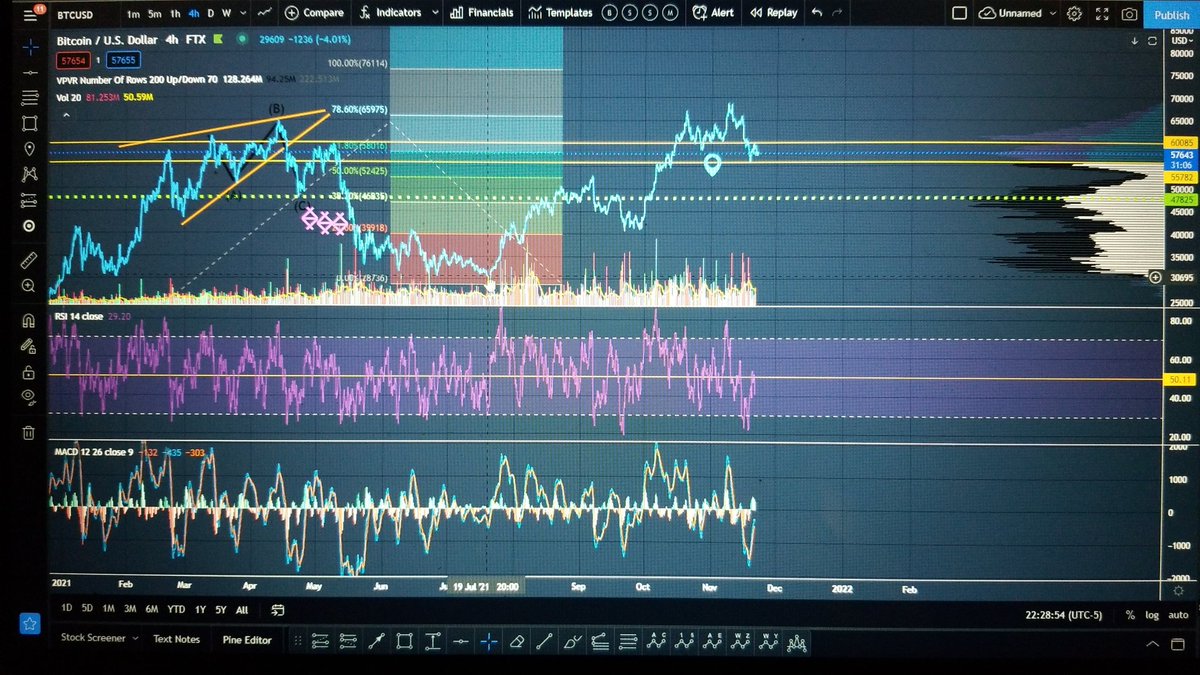Hide all drawings with eye icon
The image size is (1200, 675).
[29, 397]
